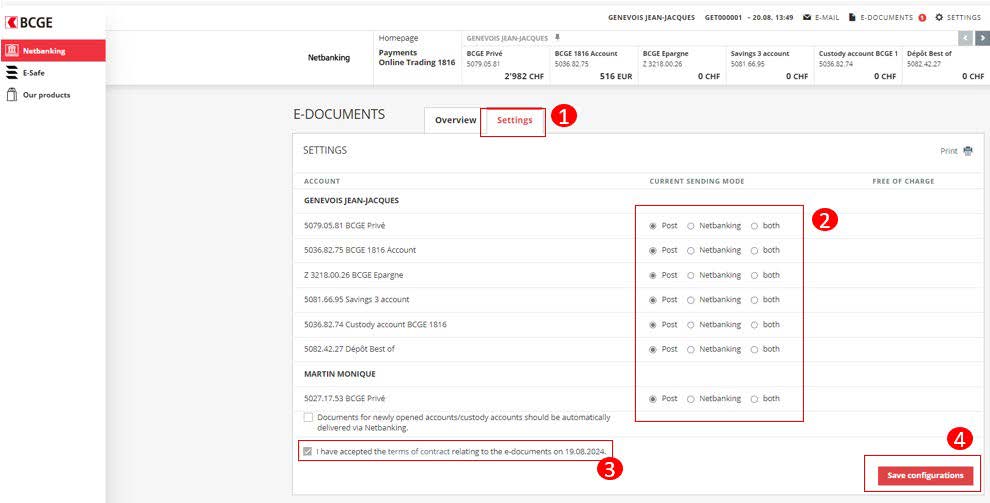Select both for BCGE Epargne
Image resolution: width=990 pixels, height=503 pixels.
pyautogui.click(x=754, y=275)
